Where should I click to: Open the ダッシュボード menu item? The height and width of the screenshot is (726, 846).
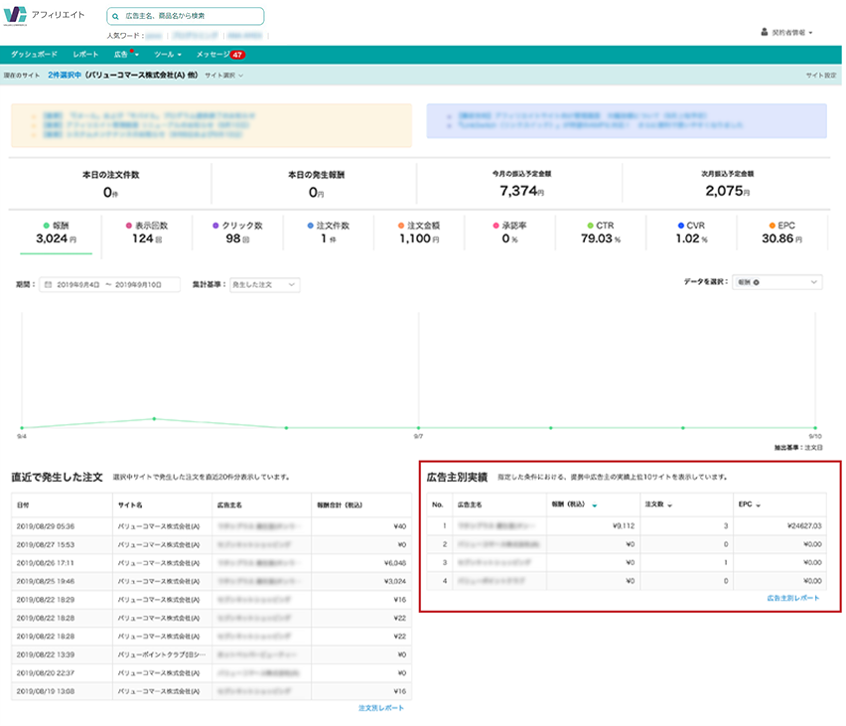coord(34,54)
